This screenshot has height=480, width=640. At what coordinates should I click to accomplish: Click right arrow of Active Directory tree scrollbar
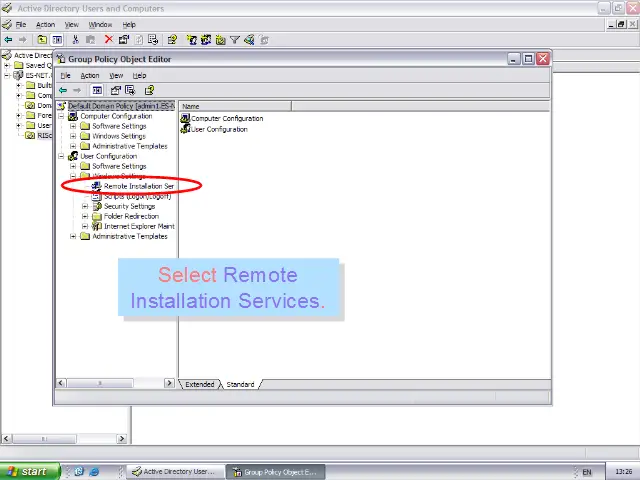pyautogui.click(x=122, y=439)
